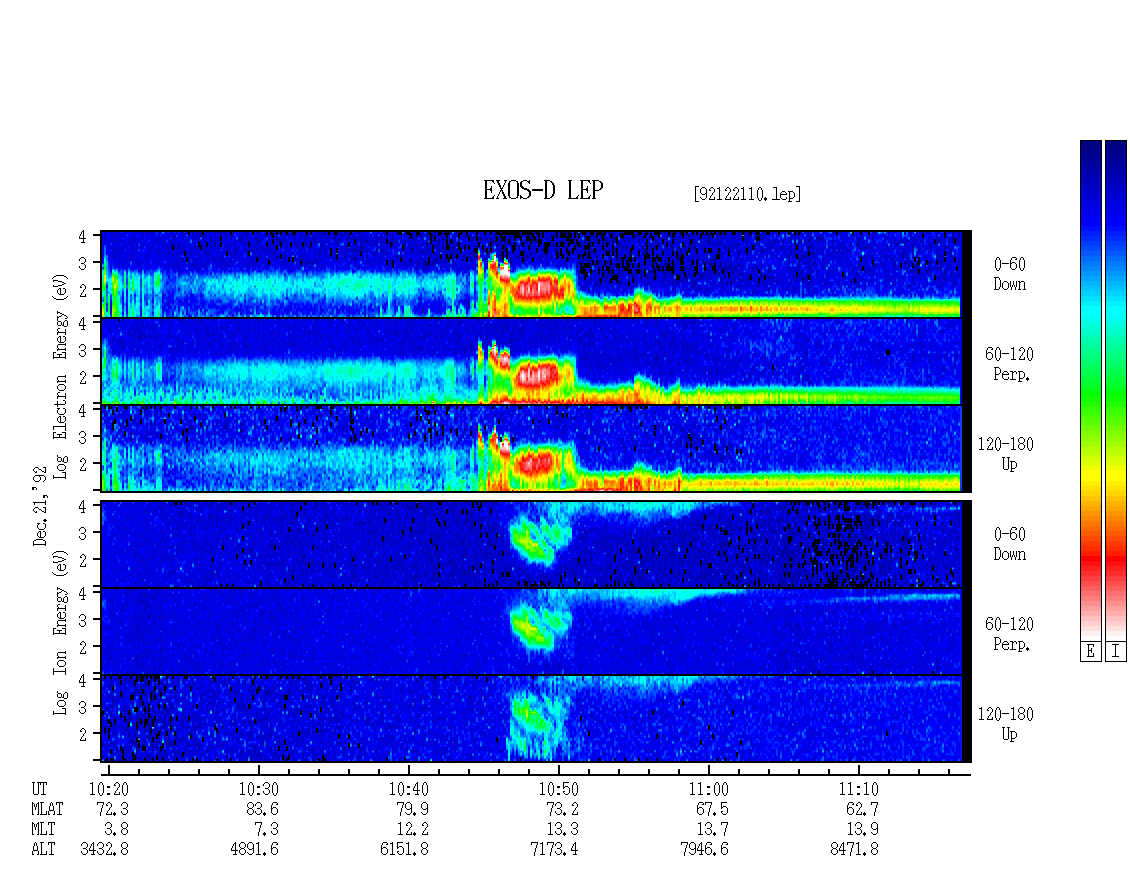Click the ALT value 4891.6
This screenshot has width=1130, height=875.
point(254,849)
